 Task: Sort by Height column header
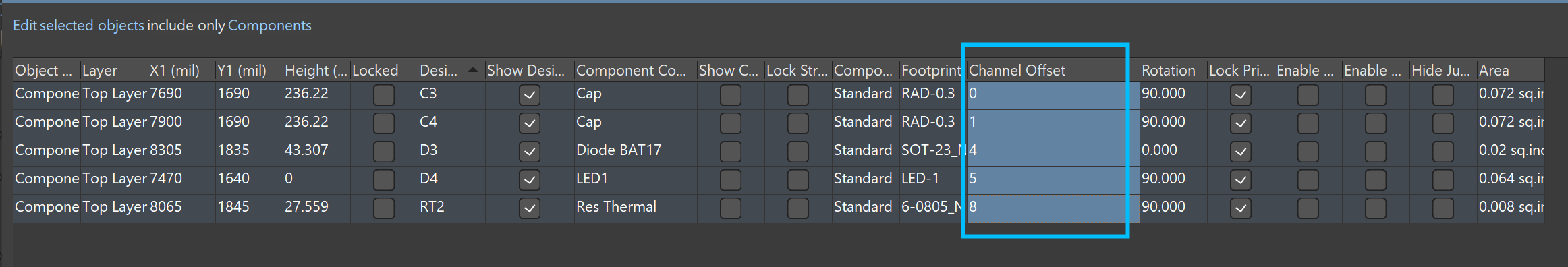click(x=316, y=70)
